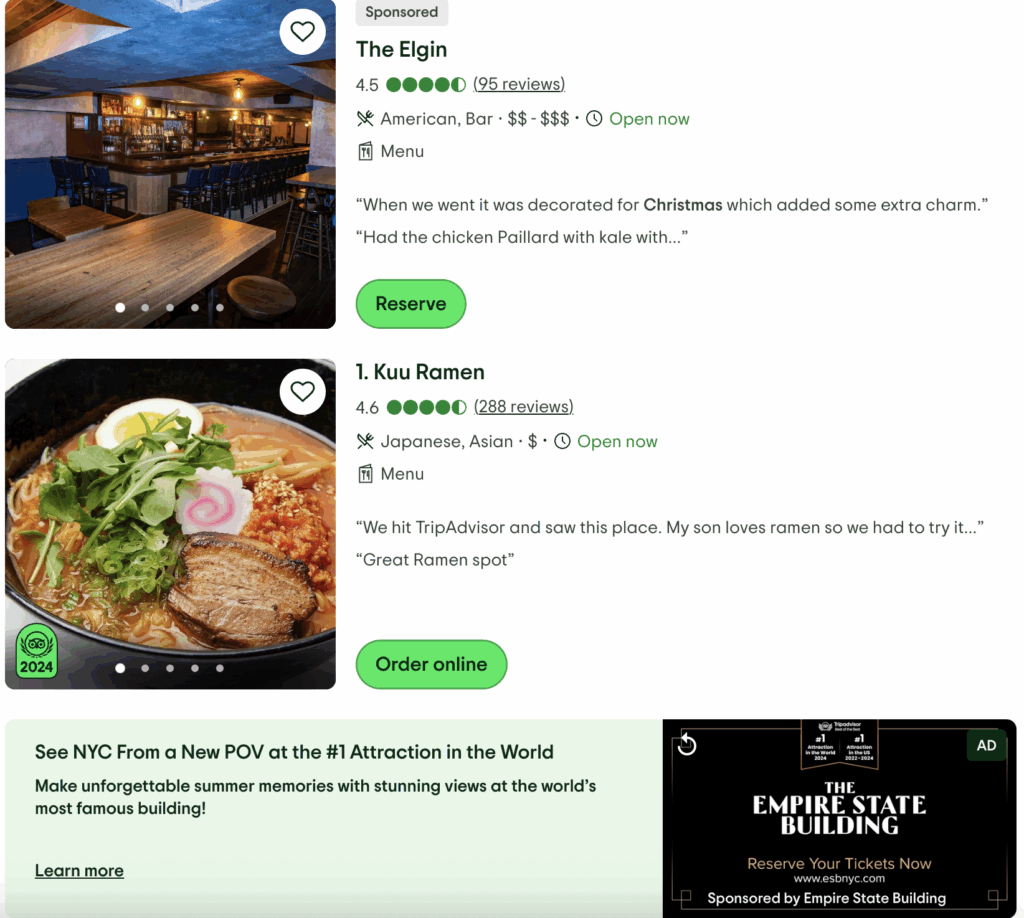
Task: Click the cuisine utensils icon for Kuu Ramen
Action: tap(365, 441)
